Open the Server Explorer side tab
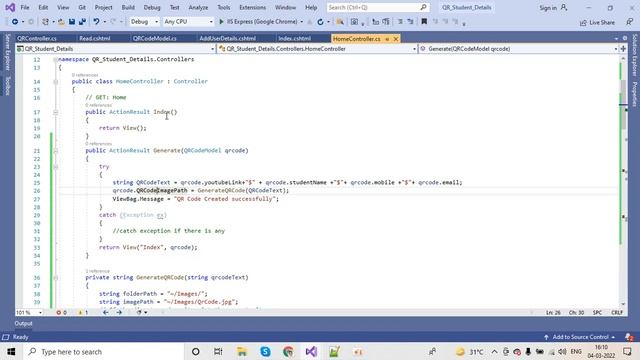This screenshot has width=640, height=360. pyautogui.click(x=7, y=52)
